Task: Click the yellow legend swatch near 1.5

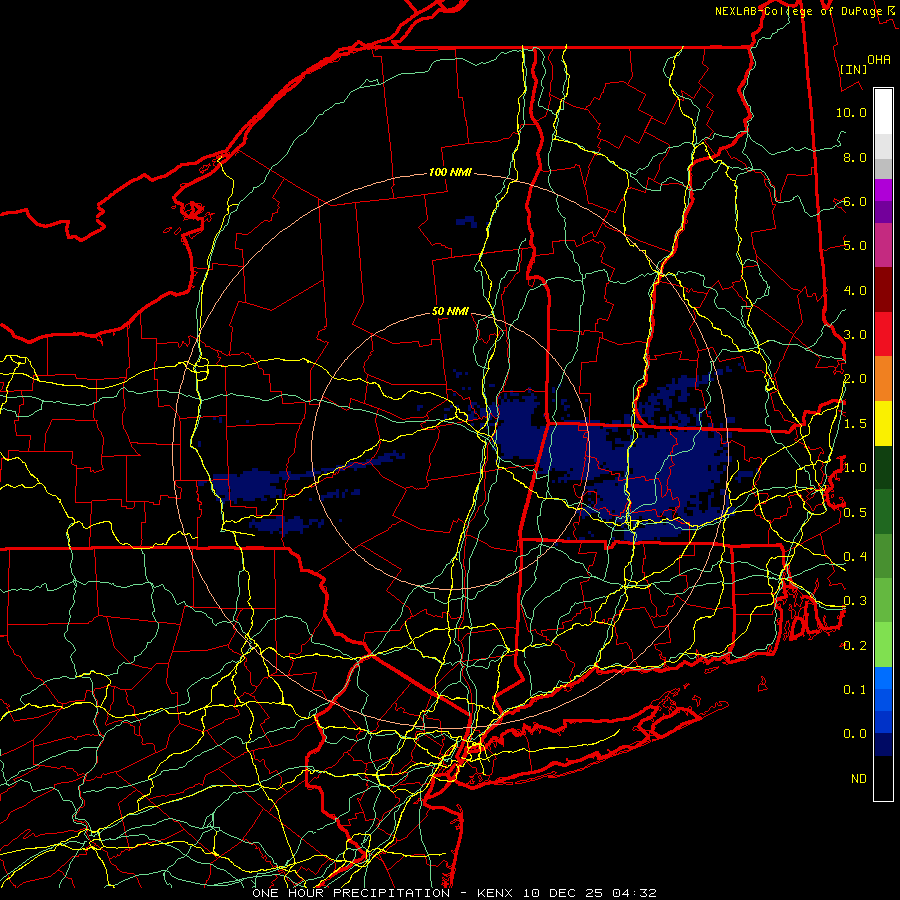Action: (883, 423)
